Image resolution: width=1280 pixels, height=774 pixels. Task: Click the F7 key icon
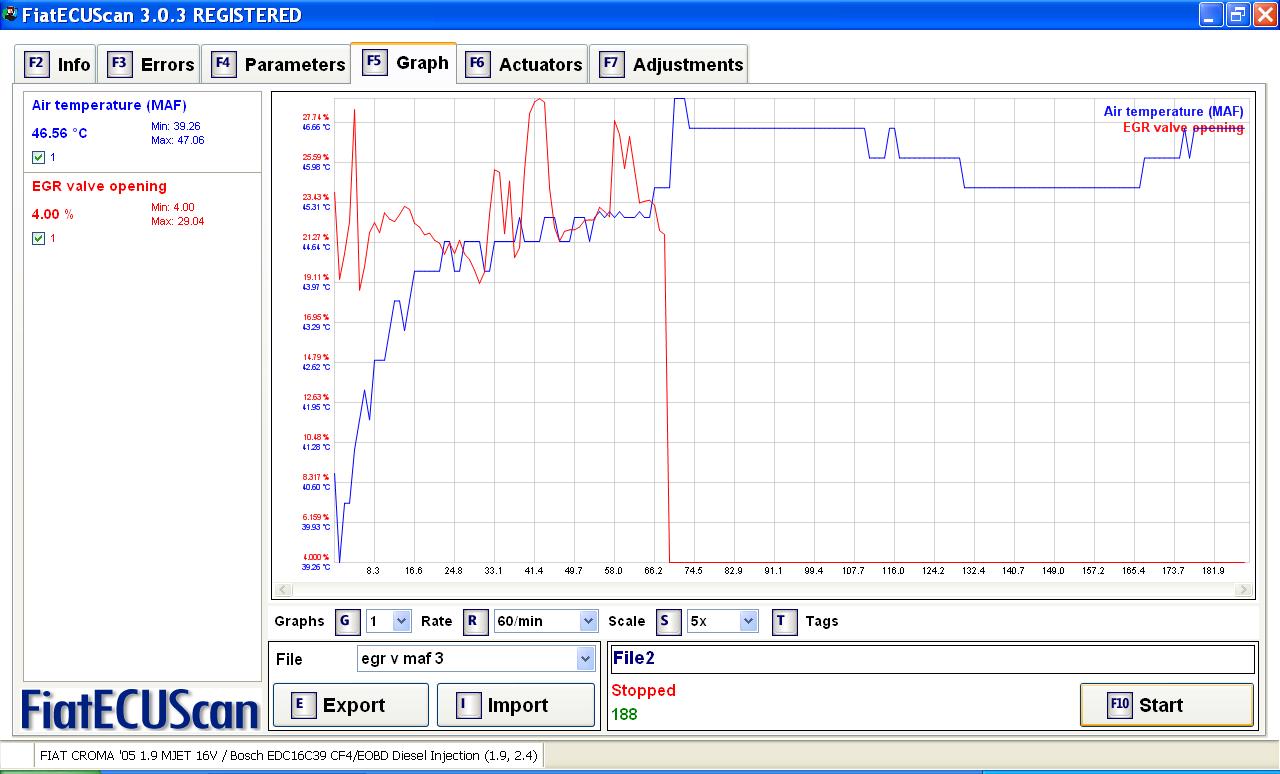[x=611, y=64]
